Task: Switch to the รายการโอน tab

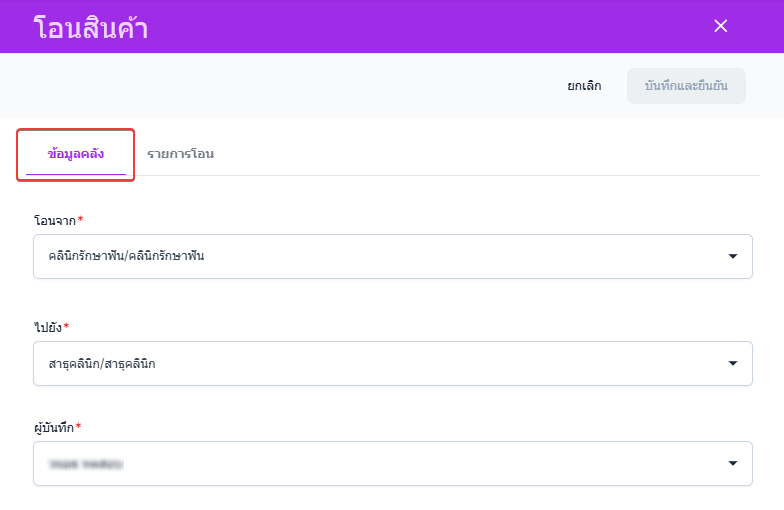Action: tap(180, 154)
